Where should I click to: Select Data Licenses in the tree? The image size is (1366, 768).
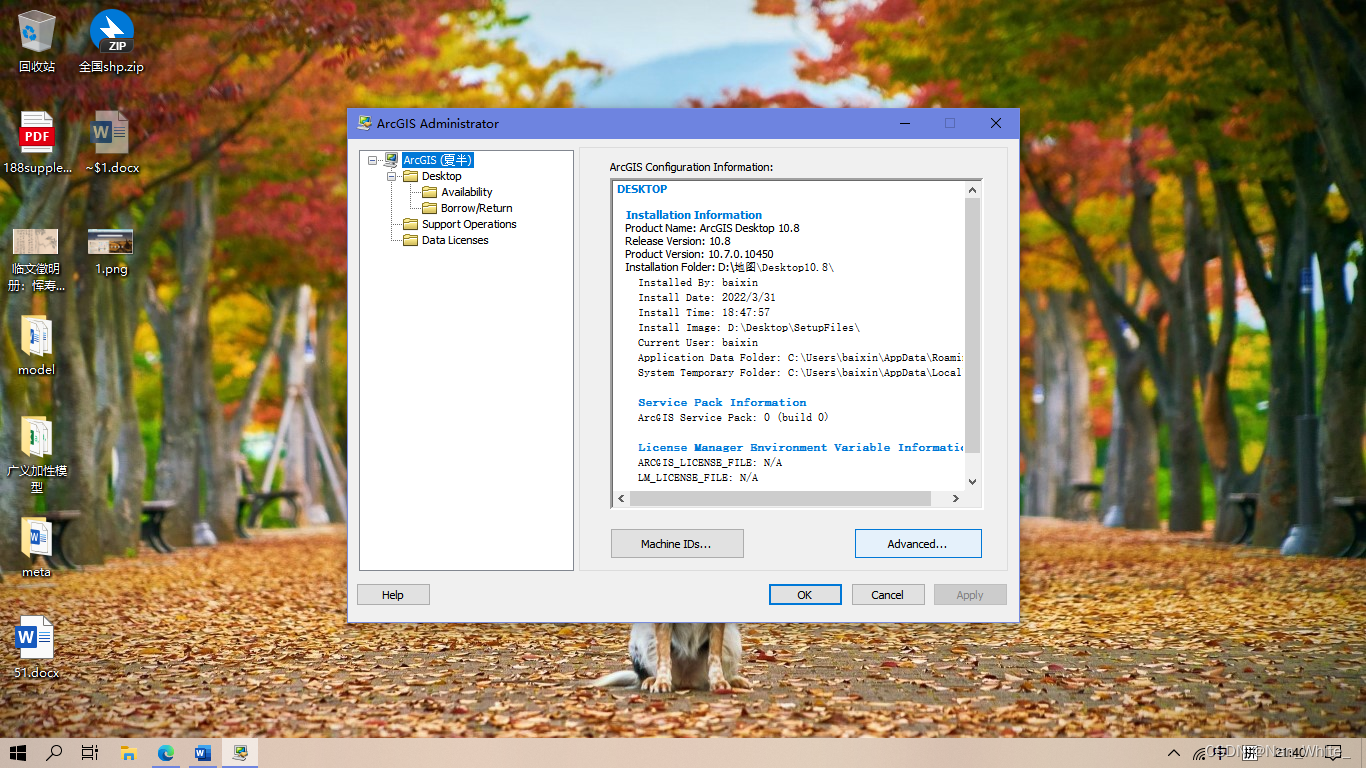coord(455,240)
